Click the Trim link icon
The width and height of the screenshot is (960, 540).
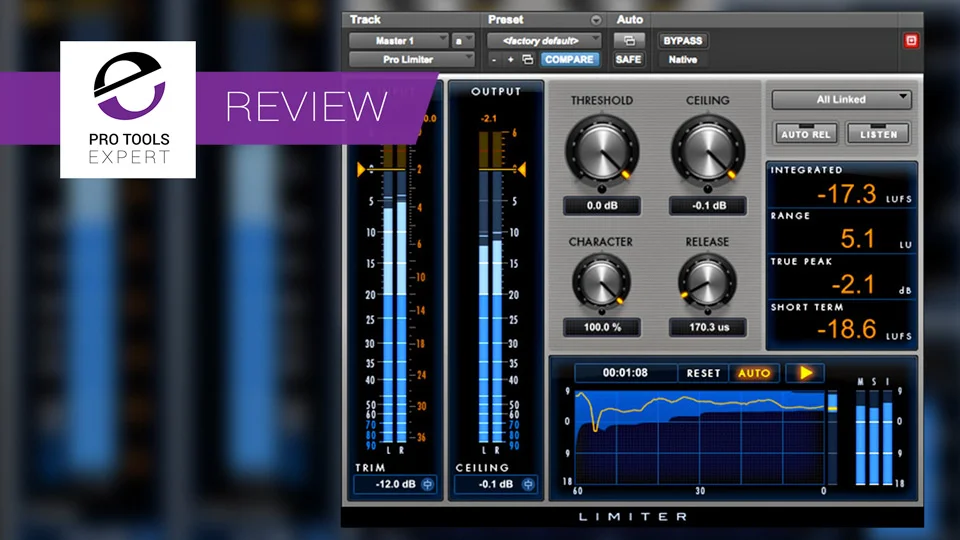tap(427, 484)
